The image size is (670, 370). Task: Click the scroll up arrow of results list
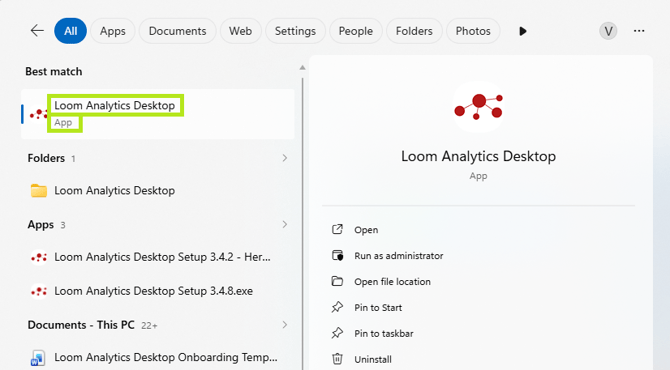(302, 68)
